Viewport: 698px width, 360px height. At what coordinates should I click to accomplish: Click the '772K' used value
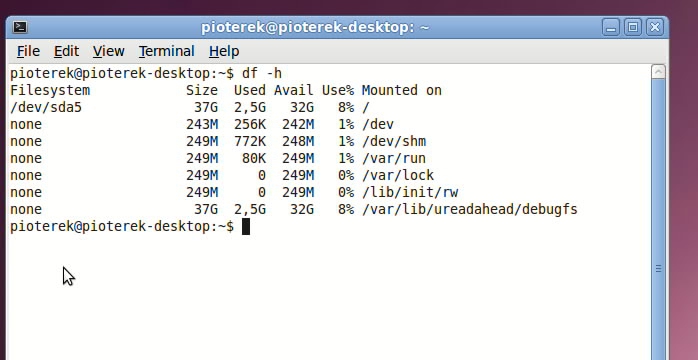click(x=250, y=142)
